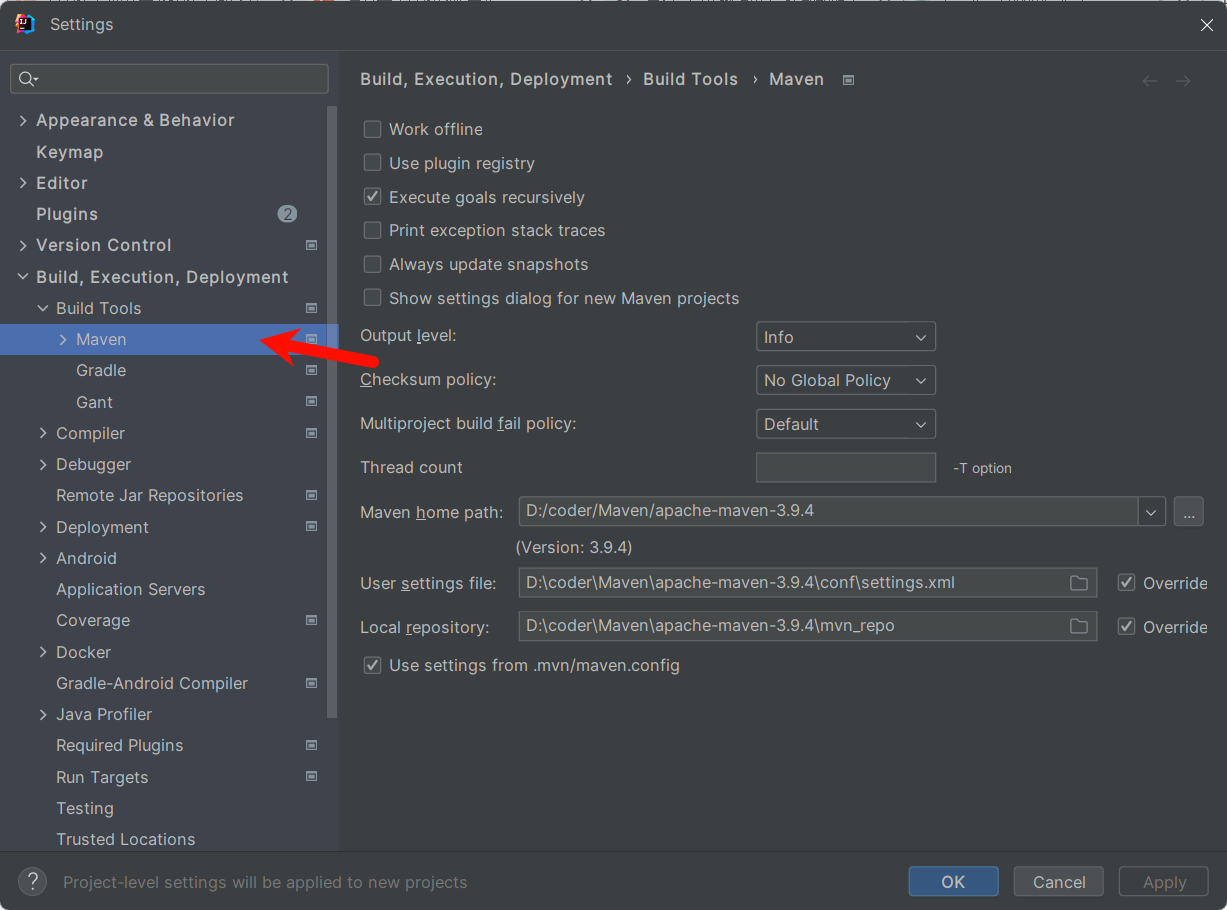Viewport: 1227px width, 910px height.
Task: Click the settings search field
Action: pyautogui.click(x=169, y=79)
